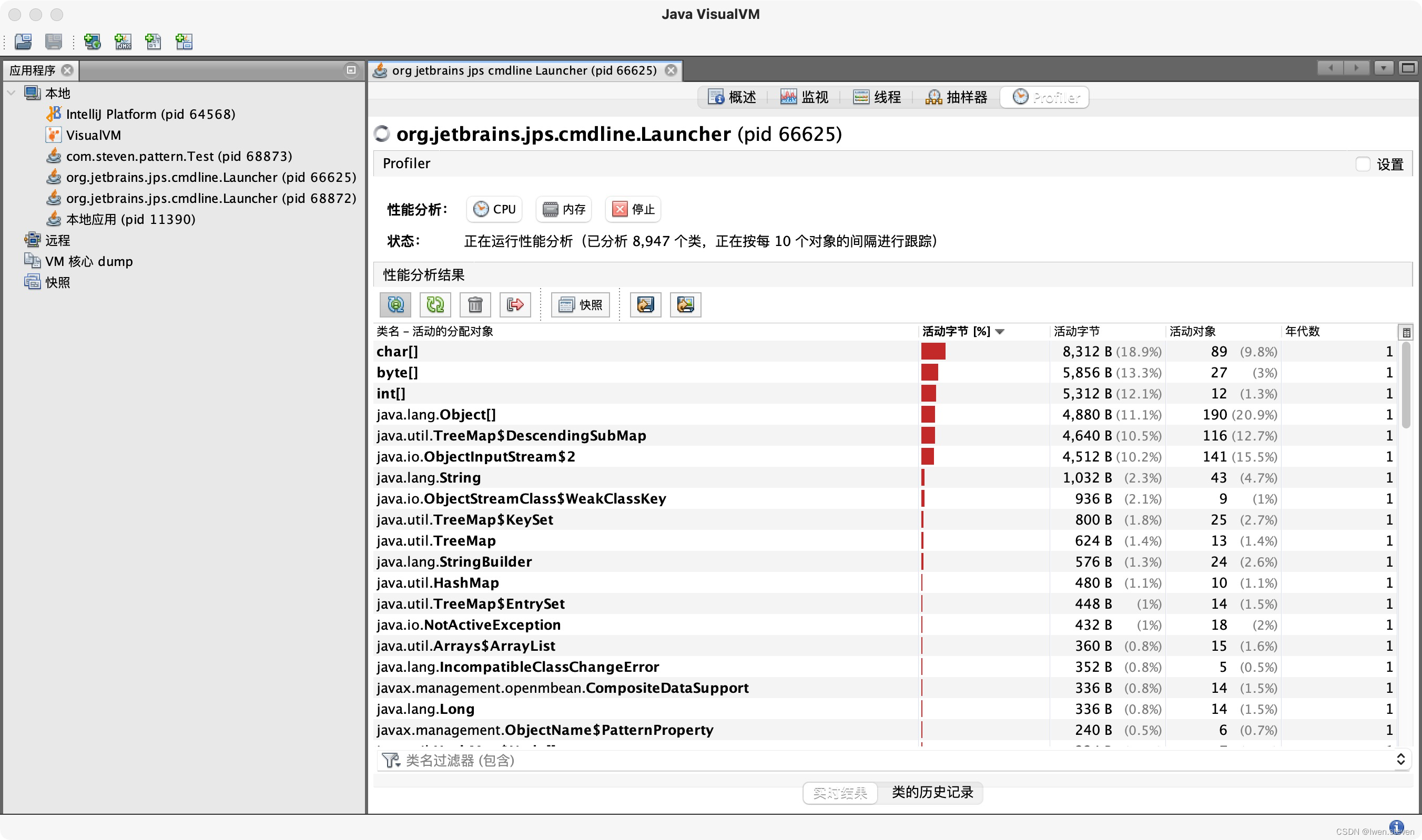Click 年代数 column header

(1339, 332)
